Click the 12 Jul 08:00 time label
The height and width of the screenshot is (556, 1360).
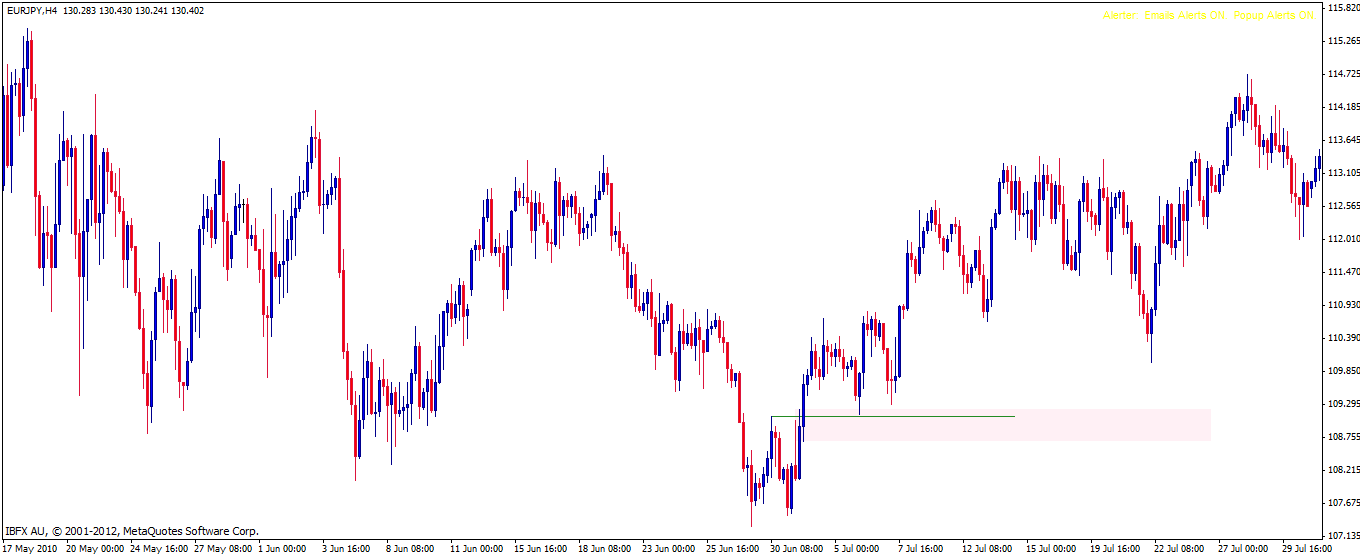click(988, 549)
